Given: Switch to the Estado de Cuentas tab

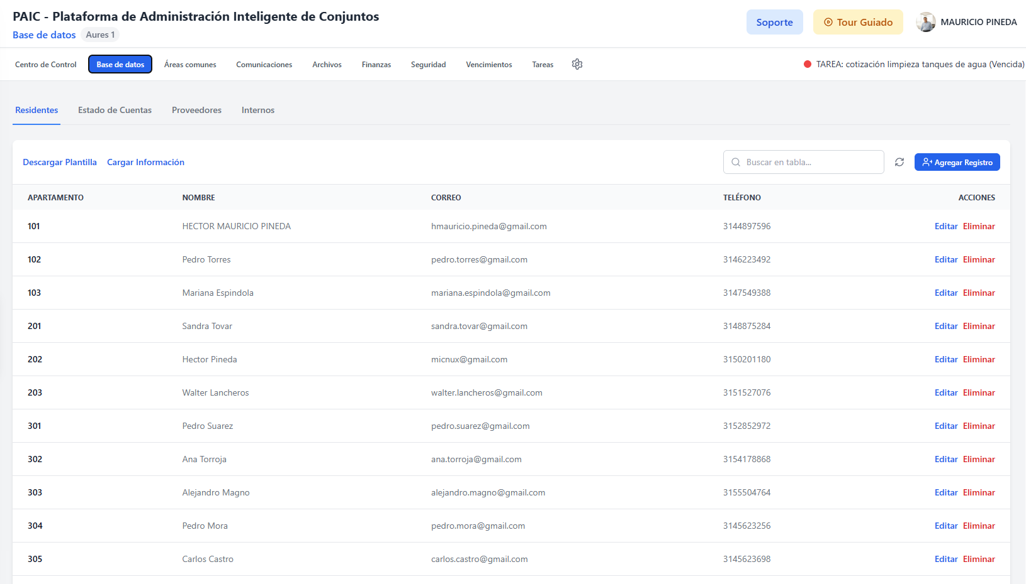Looking at the screenshot, I should 115,110.
